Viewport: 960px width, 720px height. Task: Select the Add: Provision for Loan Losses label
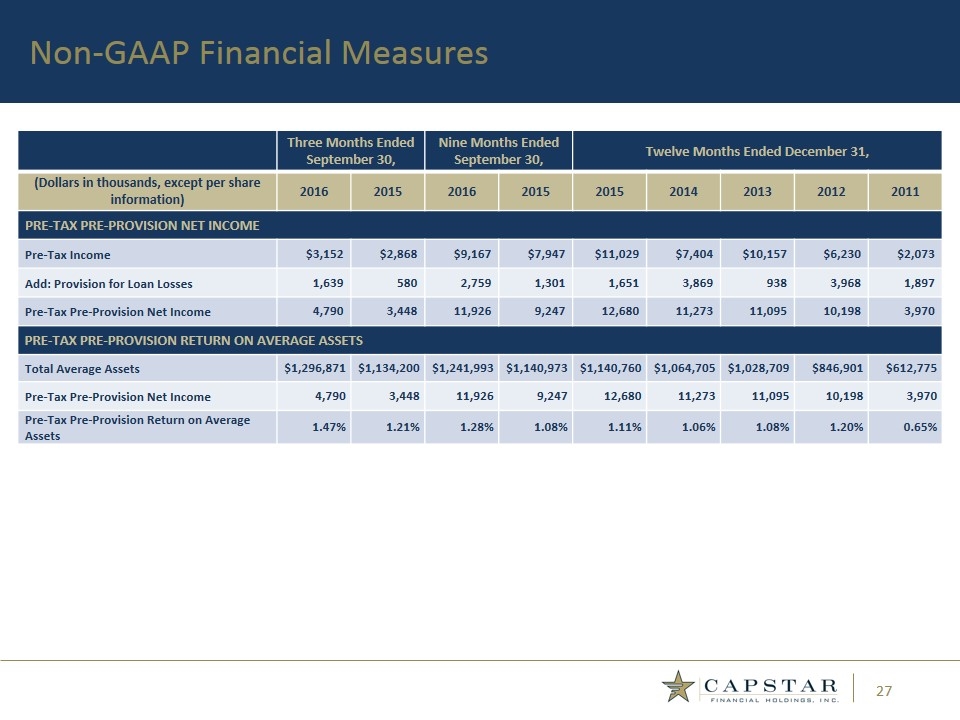click(x=109, y=283)
